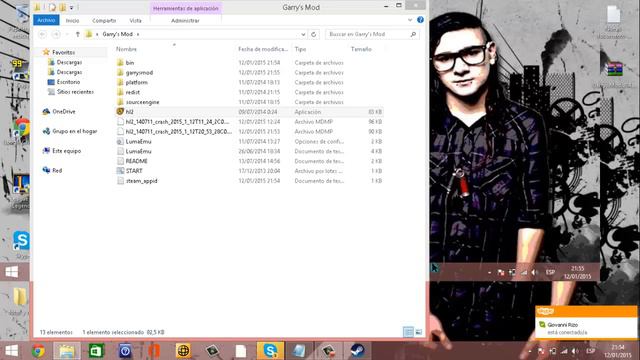Go up one folder level
The width and height of the screenshot is (640, 360).
[x=78, y=34]
